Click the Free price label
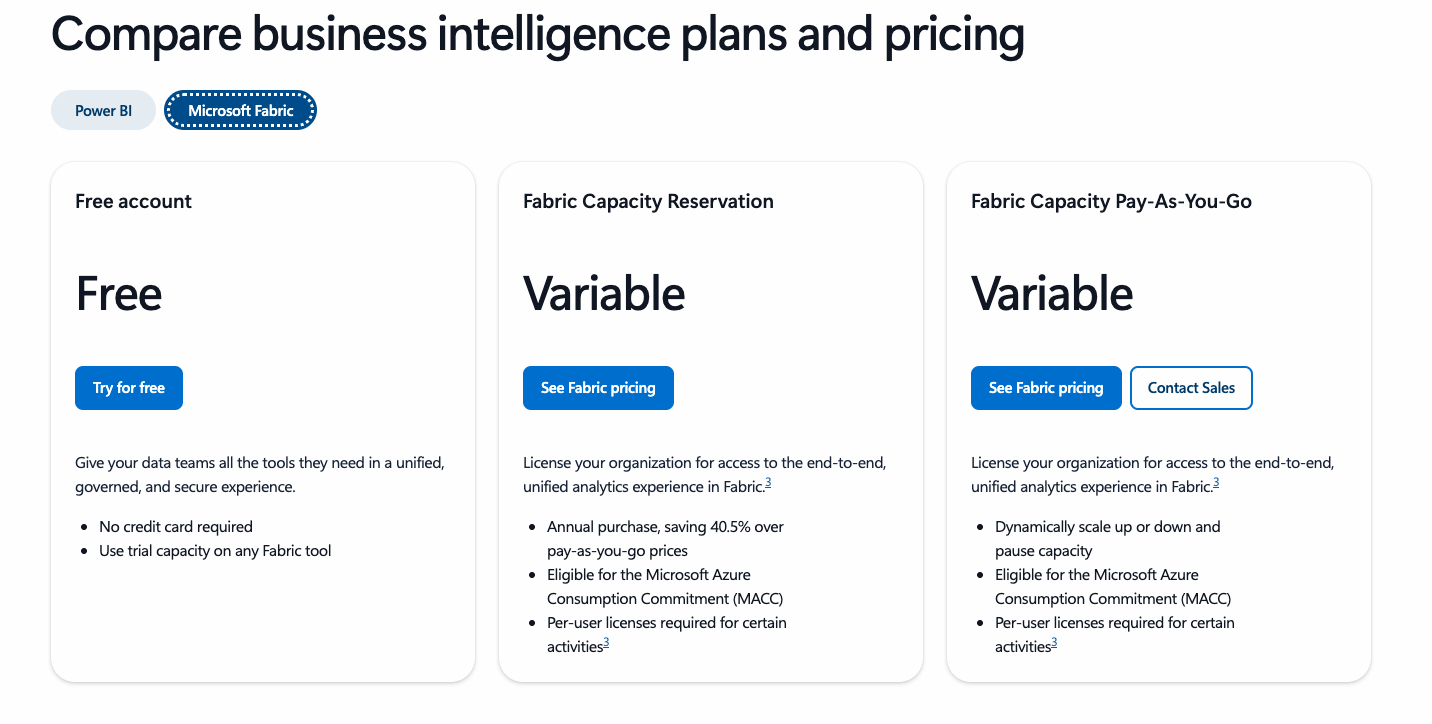 click(118, 293)
